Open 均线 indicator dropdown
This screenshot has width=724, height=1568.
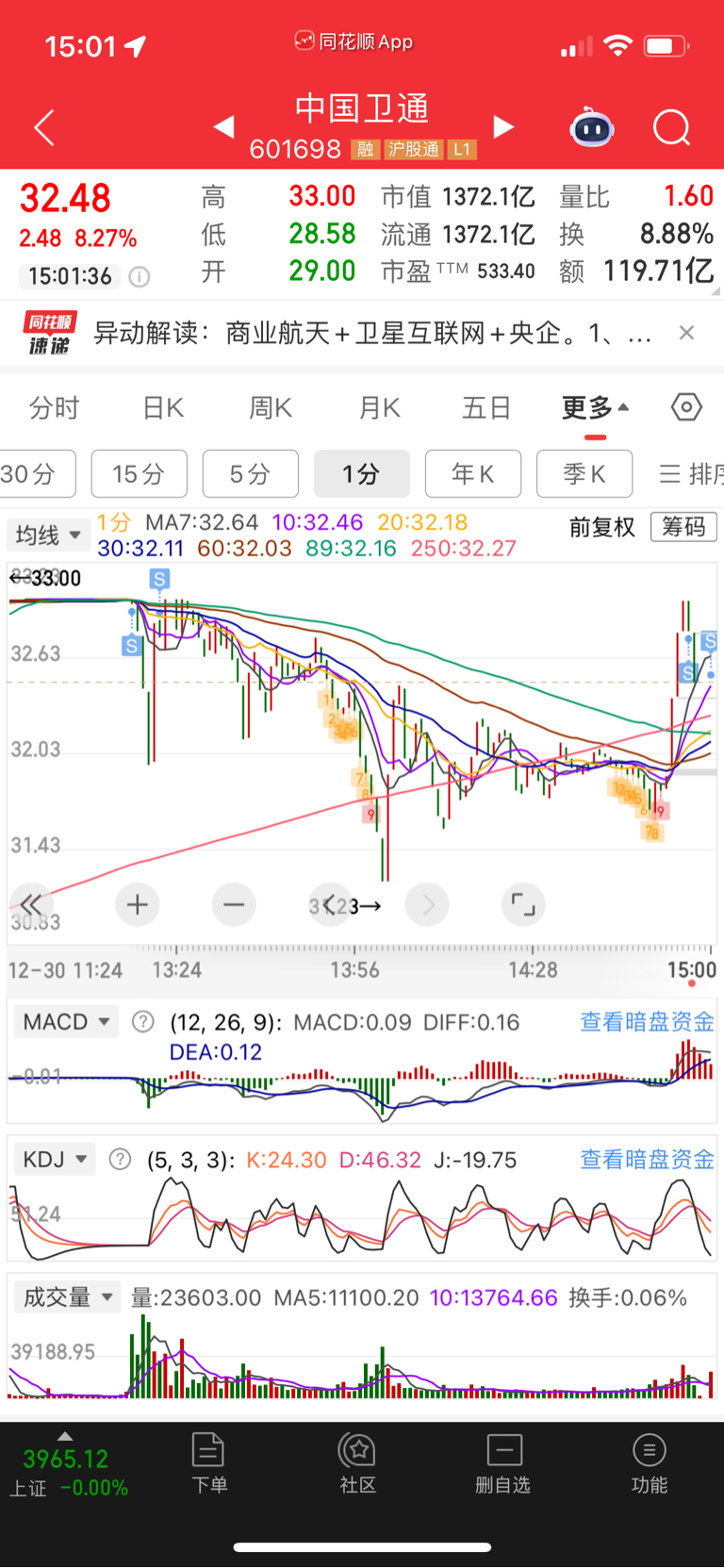[x=47, y=536]
